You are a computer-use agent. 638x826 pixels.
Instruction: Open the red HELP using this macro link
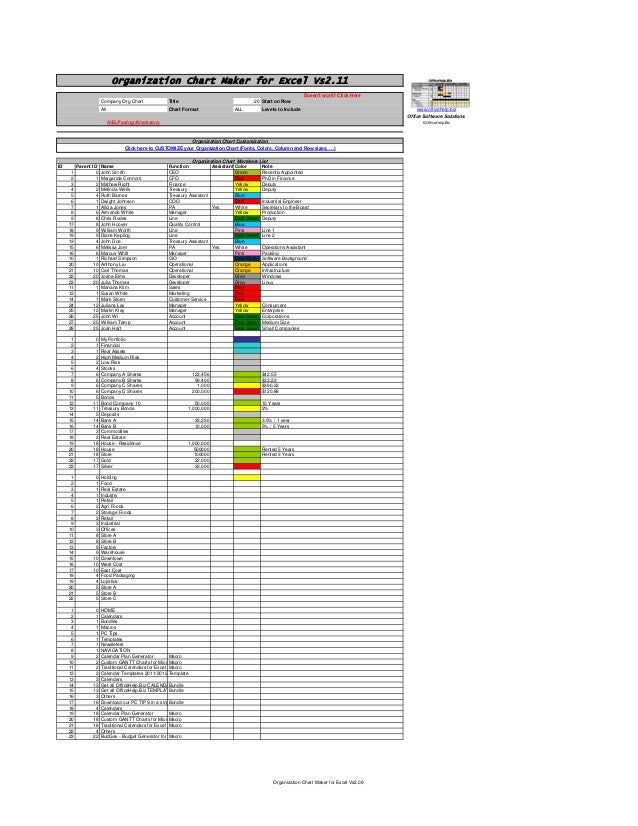133,122
